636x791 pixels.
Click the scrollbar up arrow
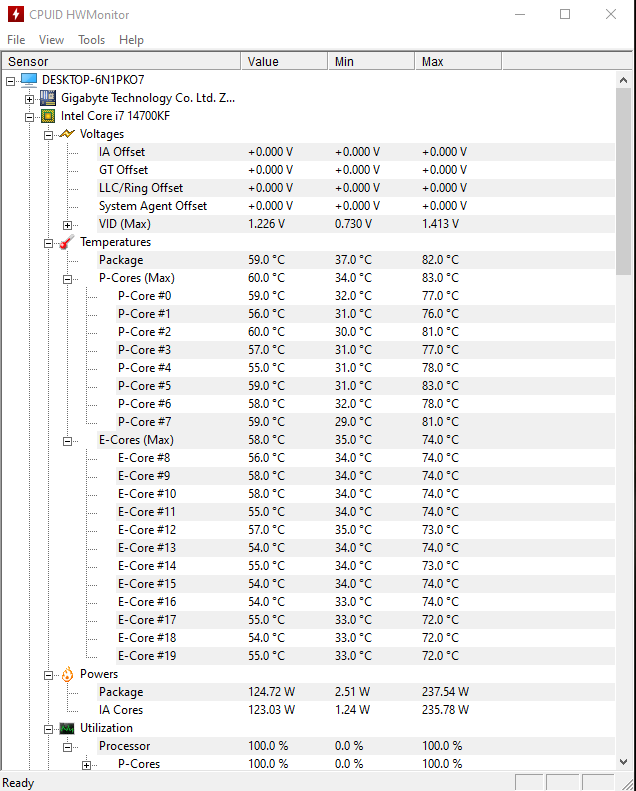pyautogui.click(x=623, y=80)
